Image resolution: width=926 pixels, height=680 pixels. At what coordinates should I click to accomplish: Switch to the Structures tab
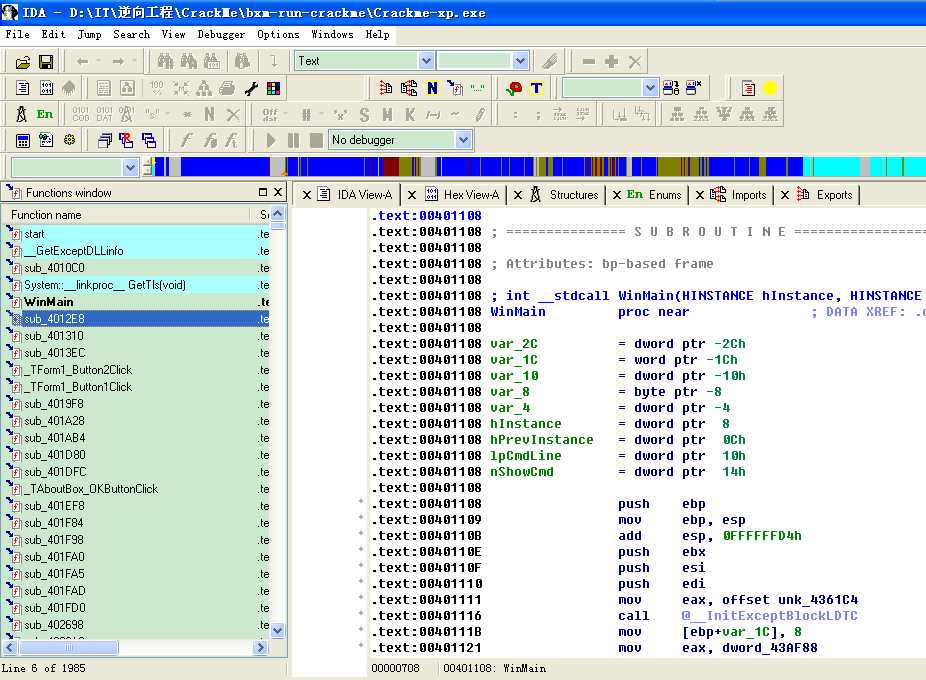click(564, 194)
